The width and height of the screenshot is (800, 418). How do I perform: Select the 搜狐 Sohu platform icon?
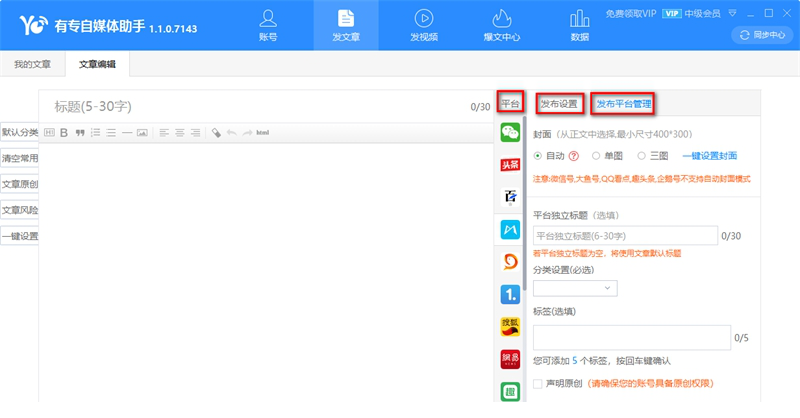pyautogui.click(x=510, y=327)
